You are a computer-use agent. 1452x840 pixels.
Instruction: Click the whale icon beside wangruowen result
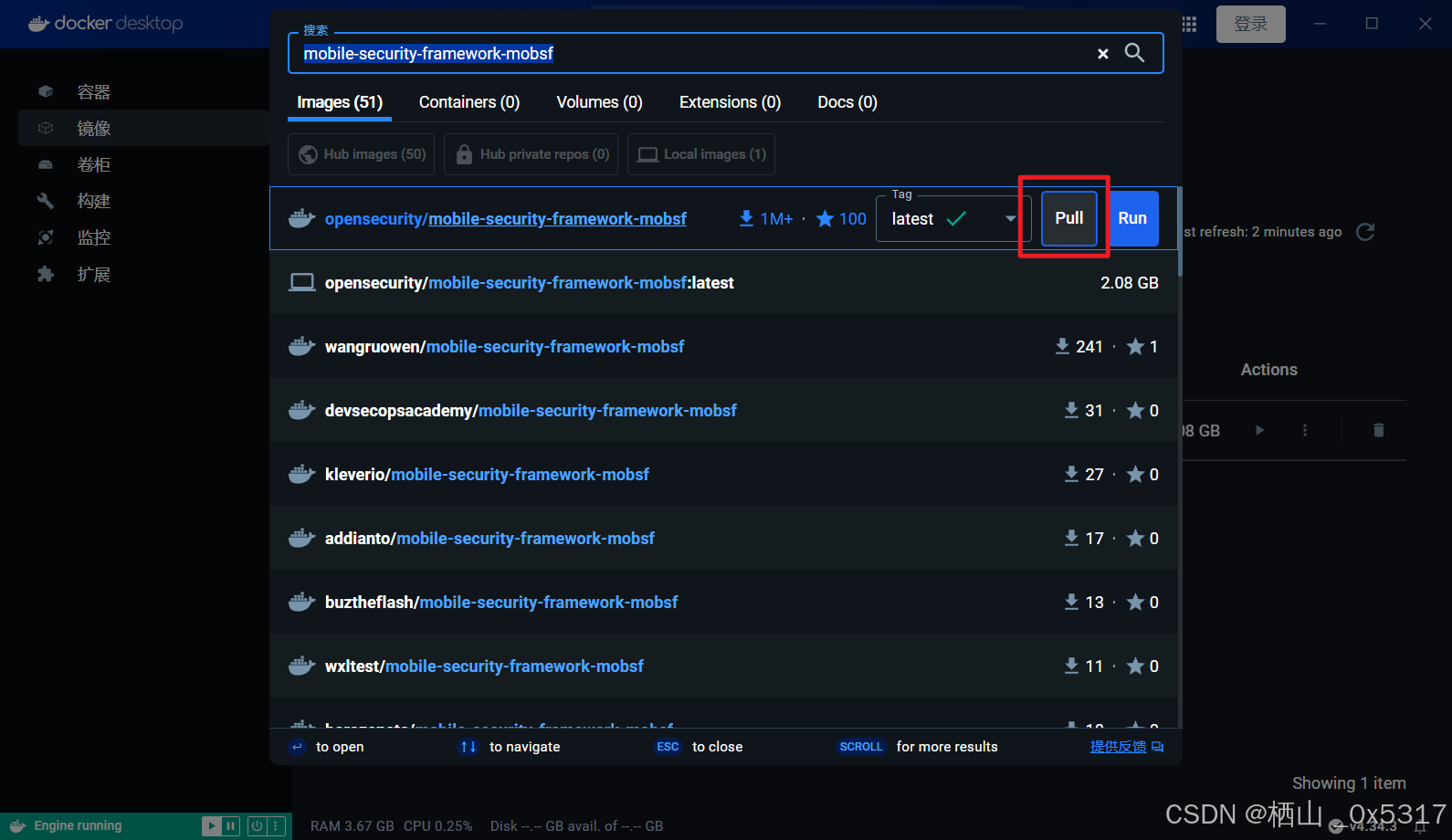coord(302,347)
